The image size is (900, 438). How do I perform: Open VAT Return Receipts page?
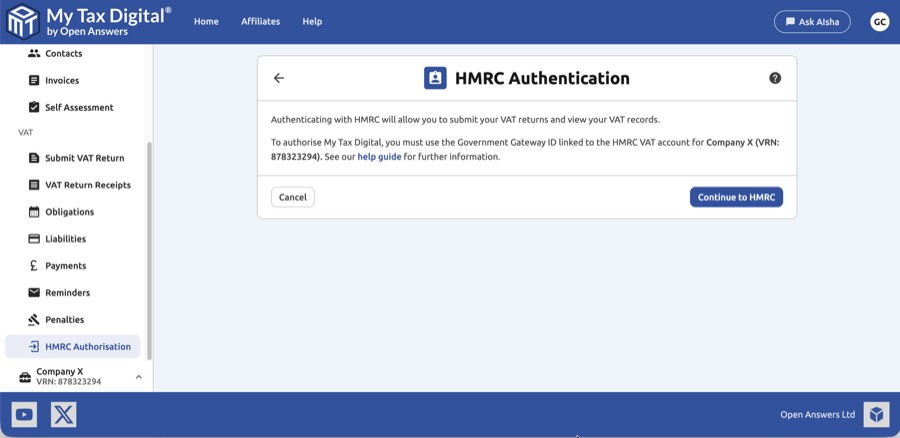pos(88,185)
